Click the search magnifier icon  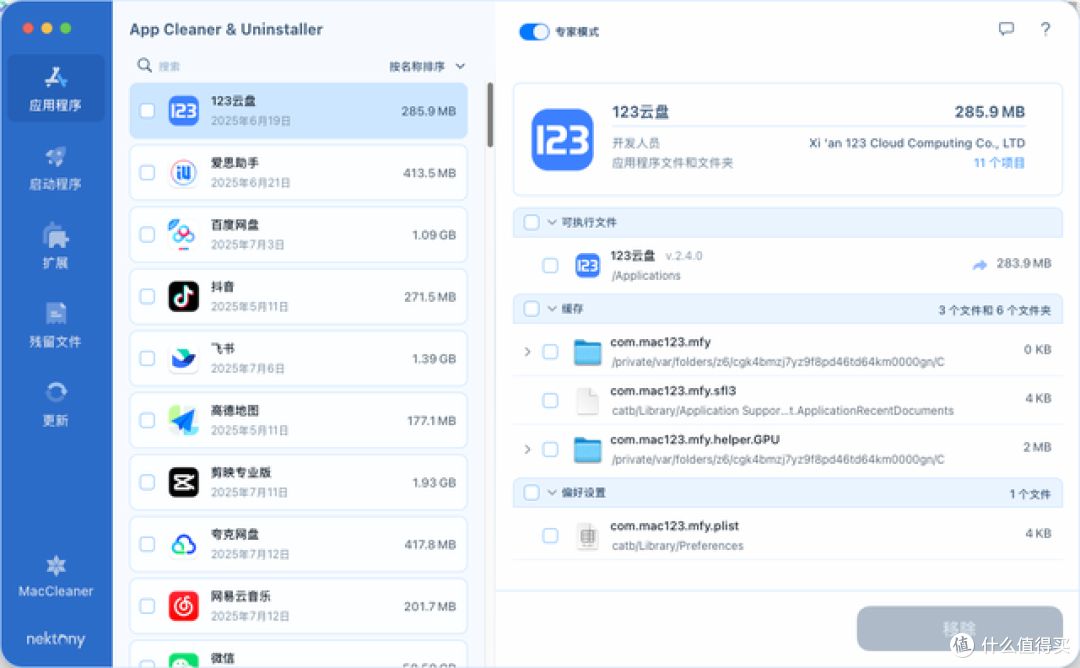coord(144,65)
